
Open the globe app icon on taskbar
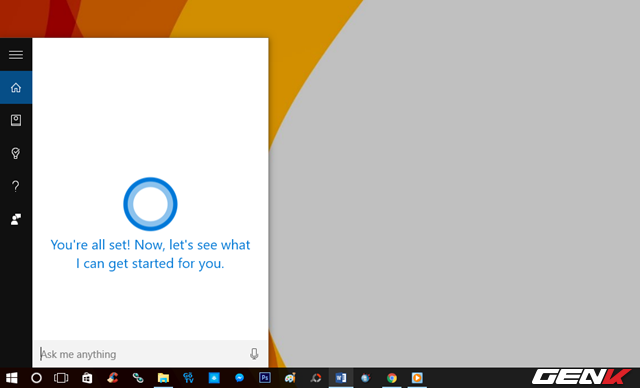(366, 378)
